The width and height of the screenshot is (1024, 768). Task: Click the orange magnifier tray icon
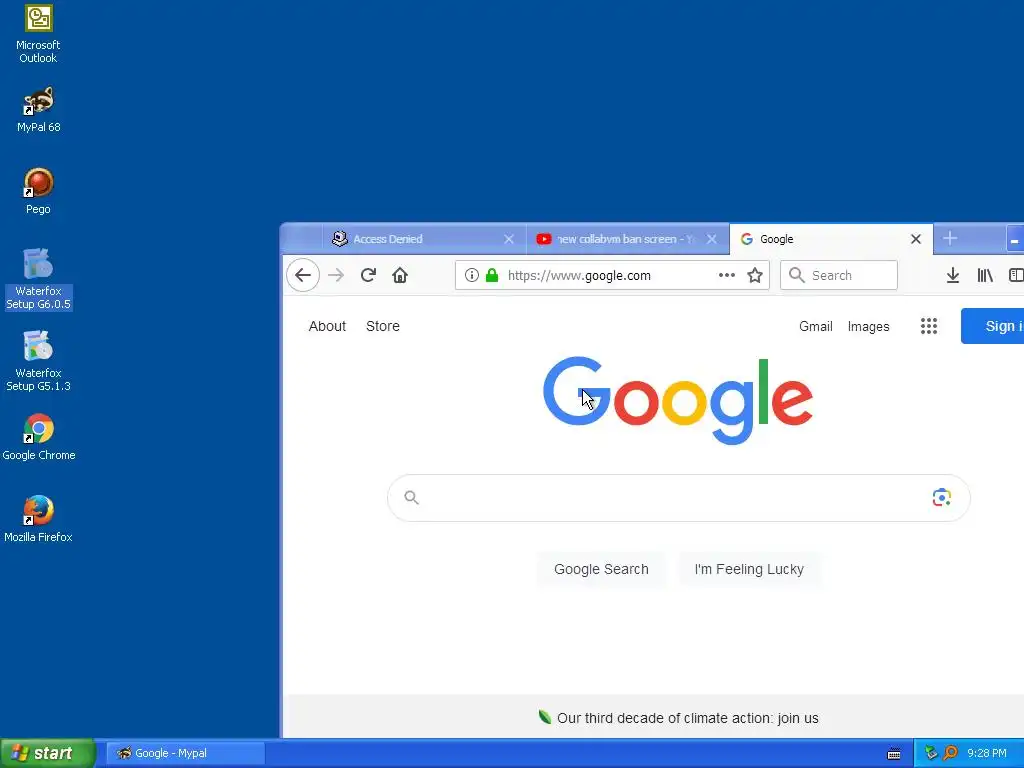click(951, 753)
